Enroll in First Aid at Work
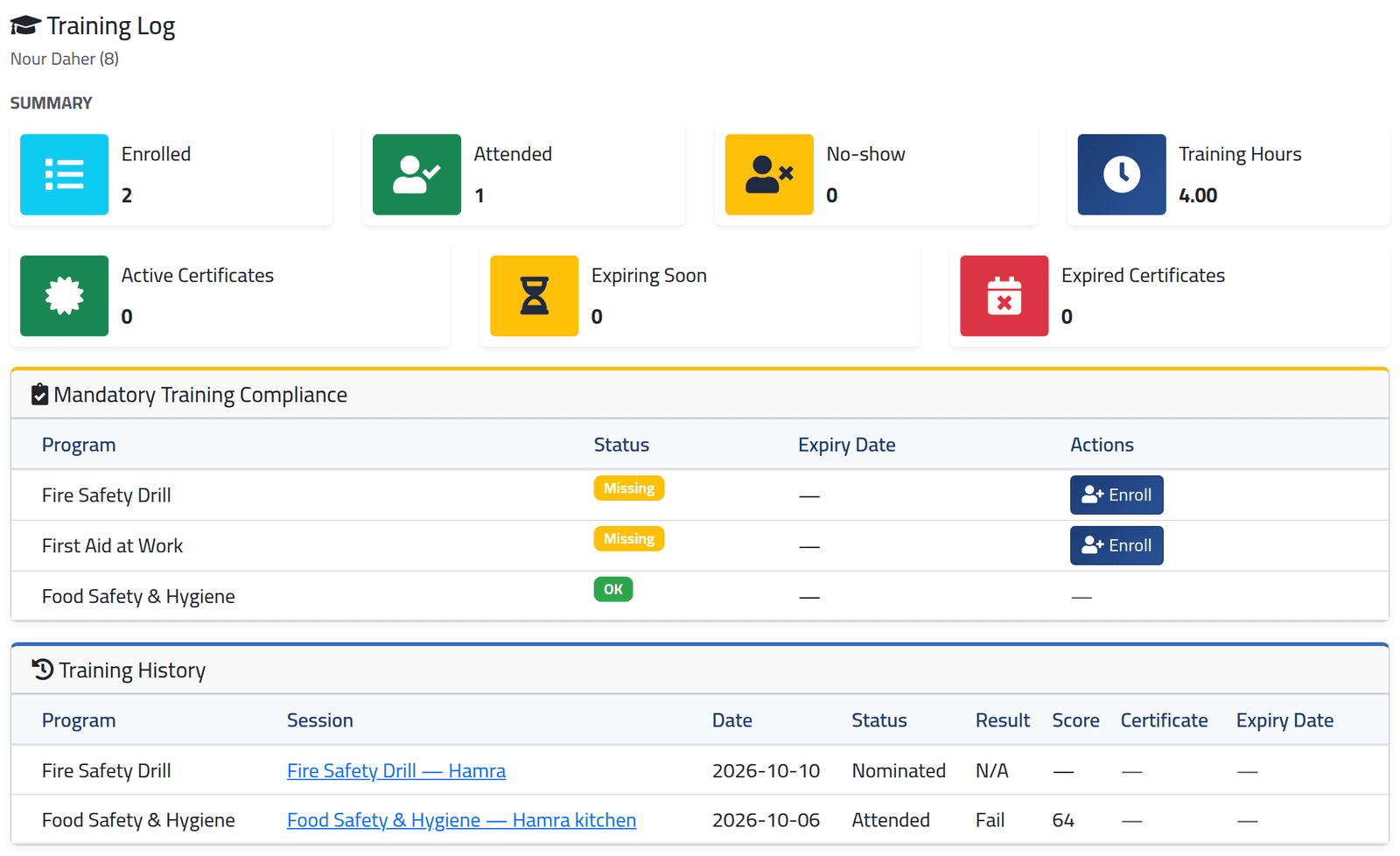 tap(1116, 545)
